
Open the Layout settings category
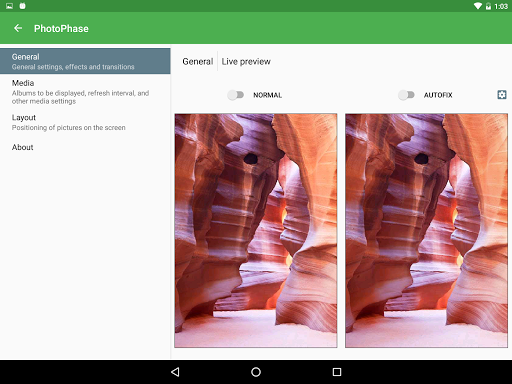[x=85, y=122]
